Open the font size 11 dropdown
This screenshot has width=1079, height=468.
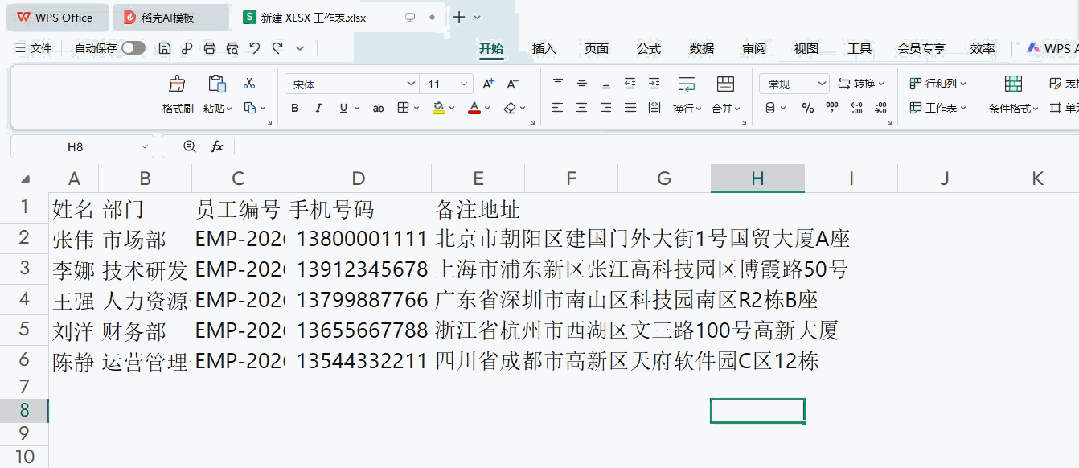466,84
